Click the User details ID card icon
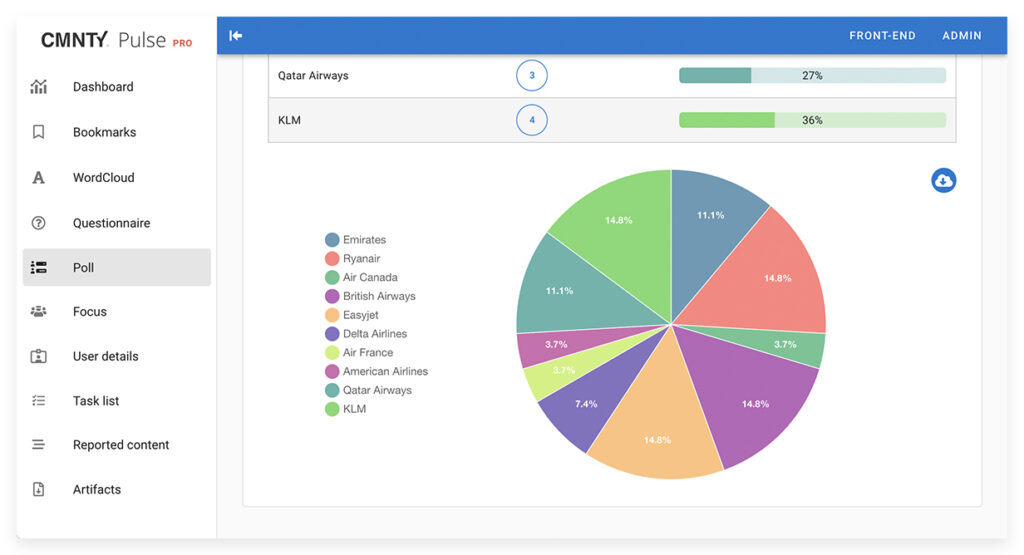Viewport: 1024px width, 555px height. pyautogui.click(x=39, y=356)
